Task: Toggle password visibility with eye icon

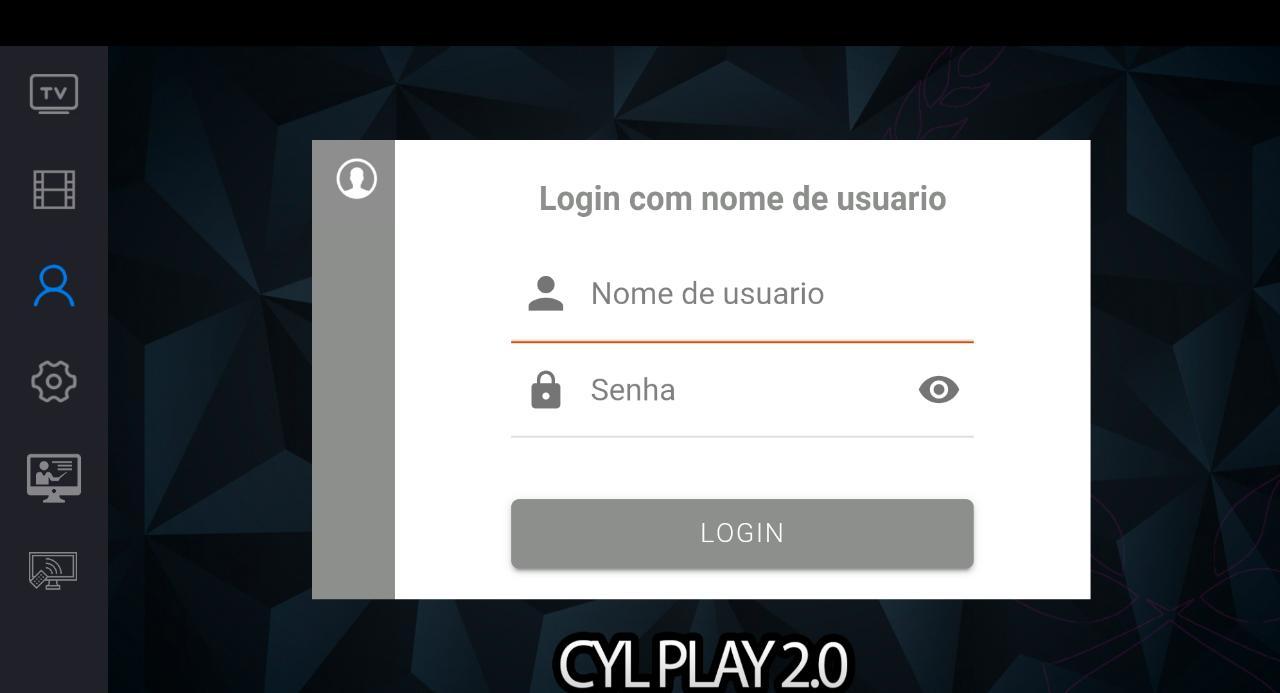Action: (938, 389)
